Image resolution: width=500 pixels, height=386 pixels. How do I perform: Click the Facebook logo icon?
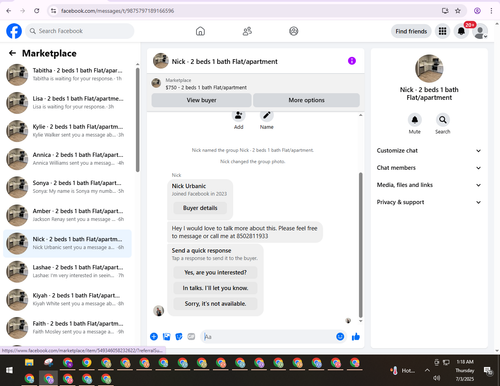tap(14, 31)
